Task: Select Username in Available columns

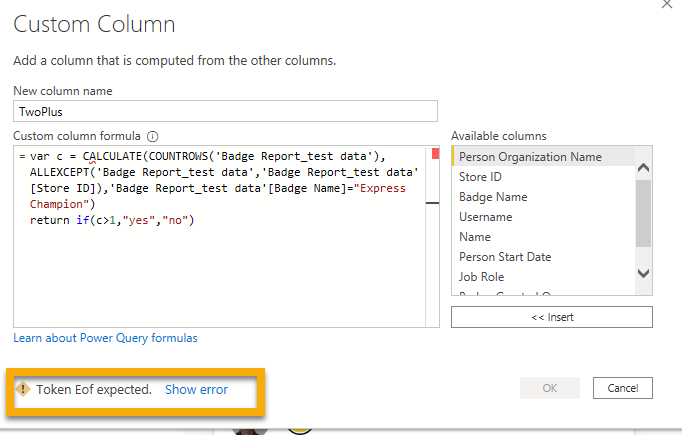Action: (x=543, y=217)
